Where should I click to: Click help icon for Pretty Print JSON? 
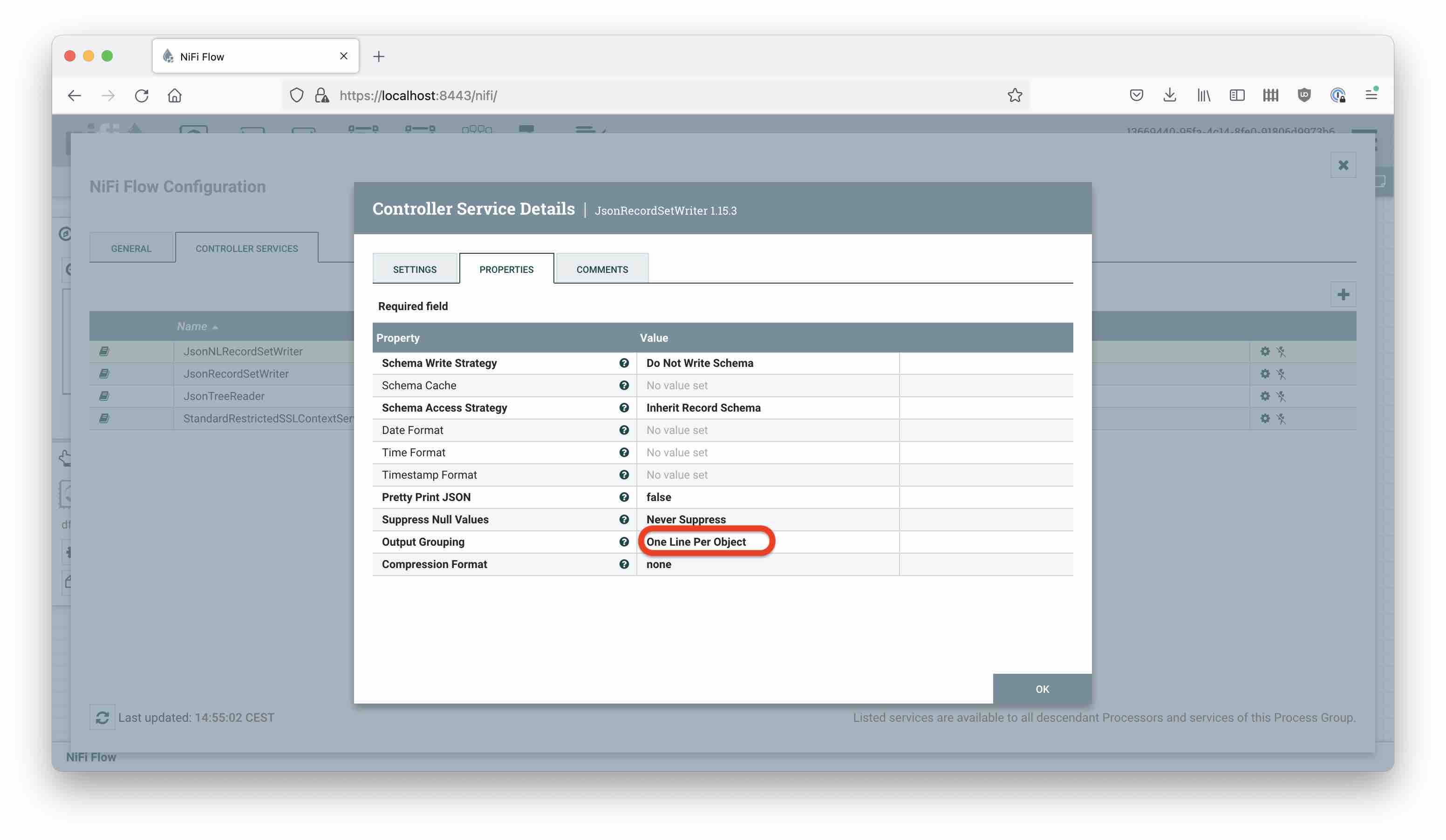point(624,497)
